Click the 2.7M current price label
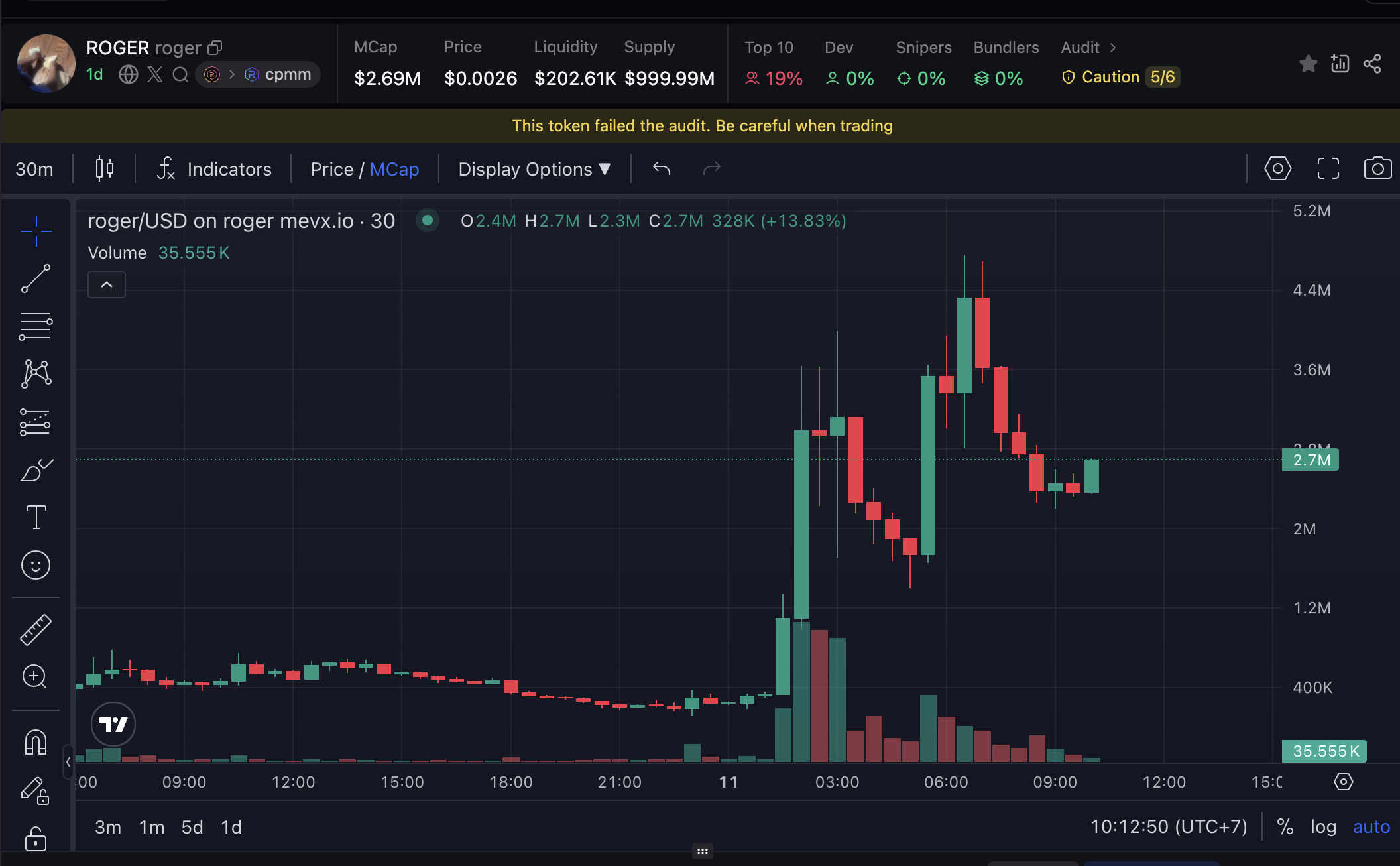1400x866 pixels. [x=1311, y=460]
